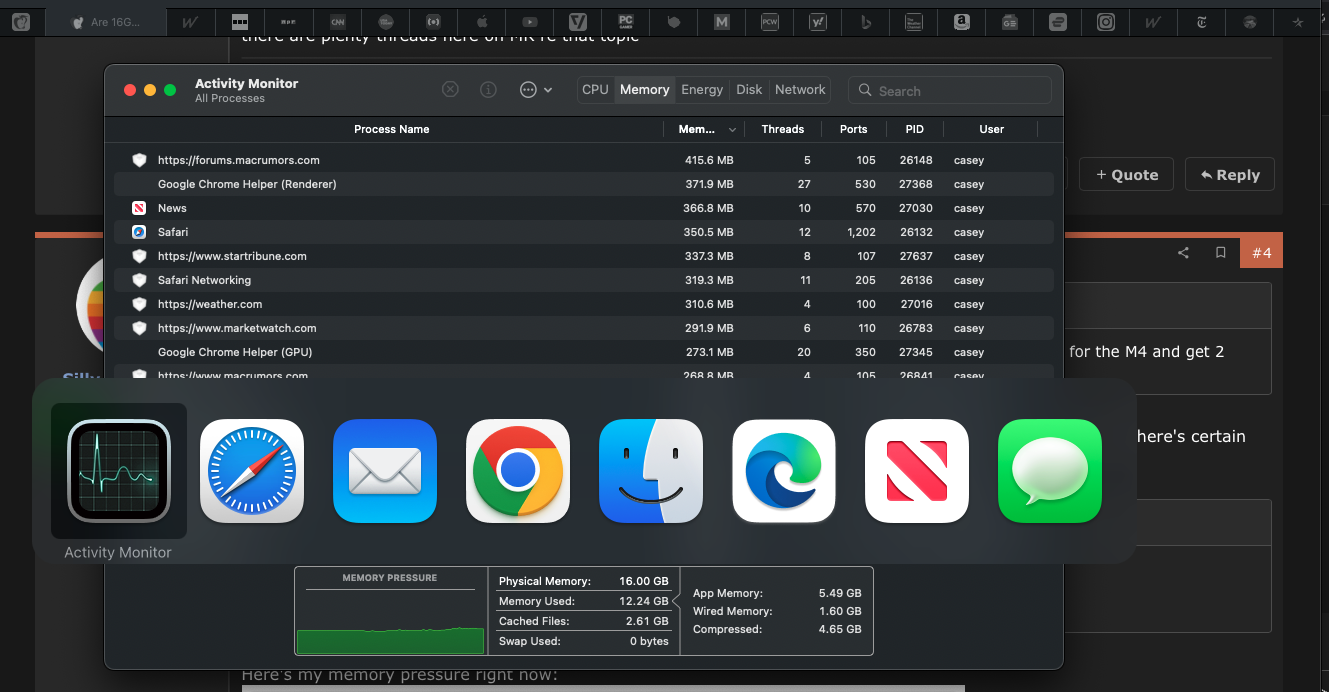Open the #4 post number link
The height and width of the screenshot is (692, 1329).
[1261, 253]
